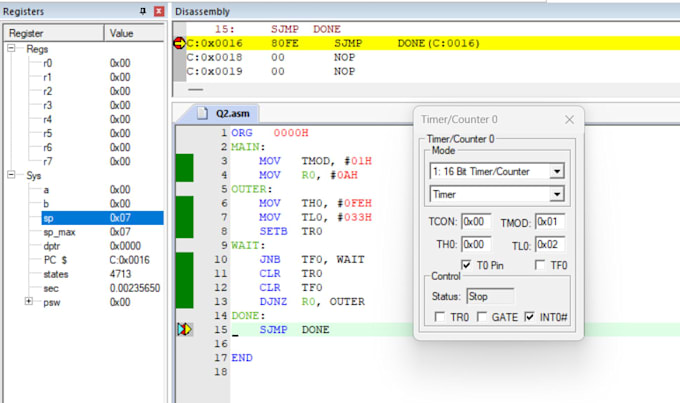Pin the Registers panel with the pushpin icon
This screenshot has height=403, width=680.
click(143, 11)
